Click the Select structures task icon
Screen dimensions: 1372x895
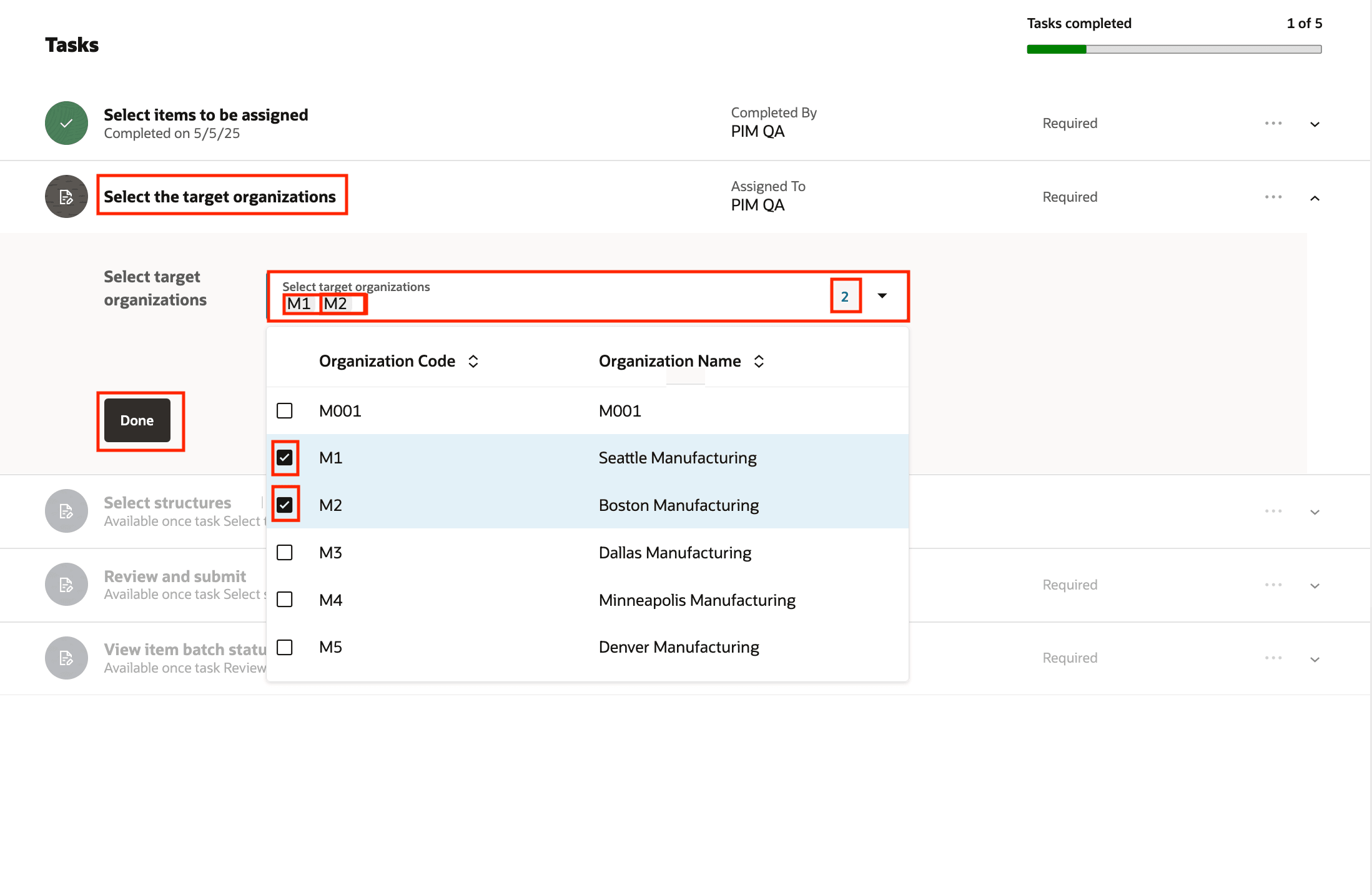pos(66,511)
